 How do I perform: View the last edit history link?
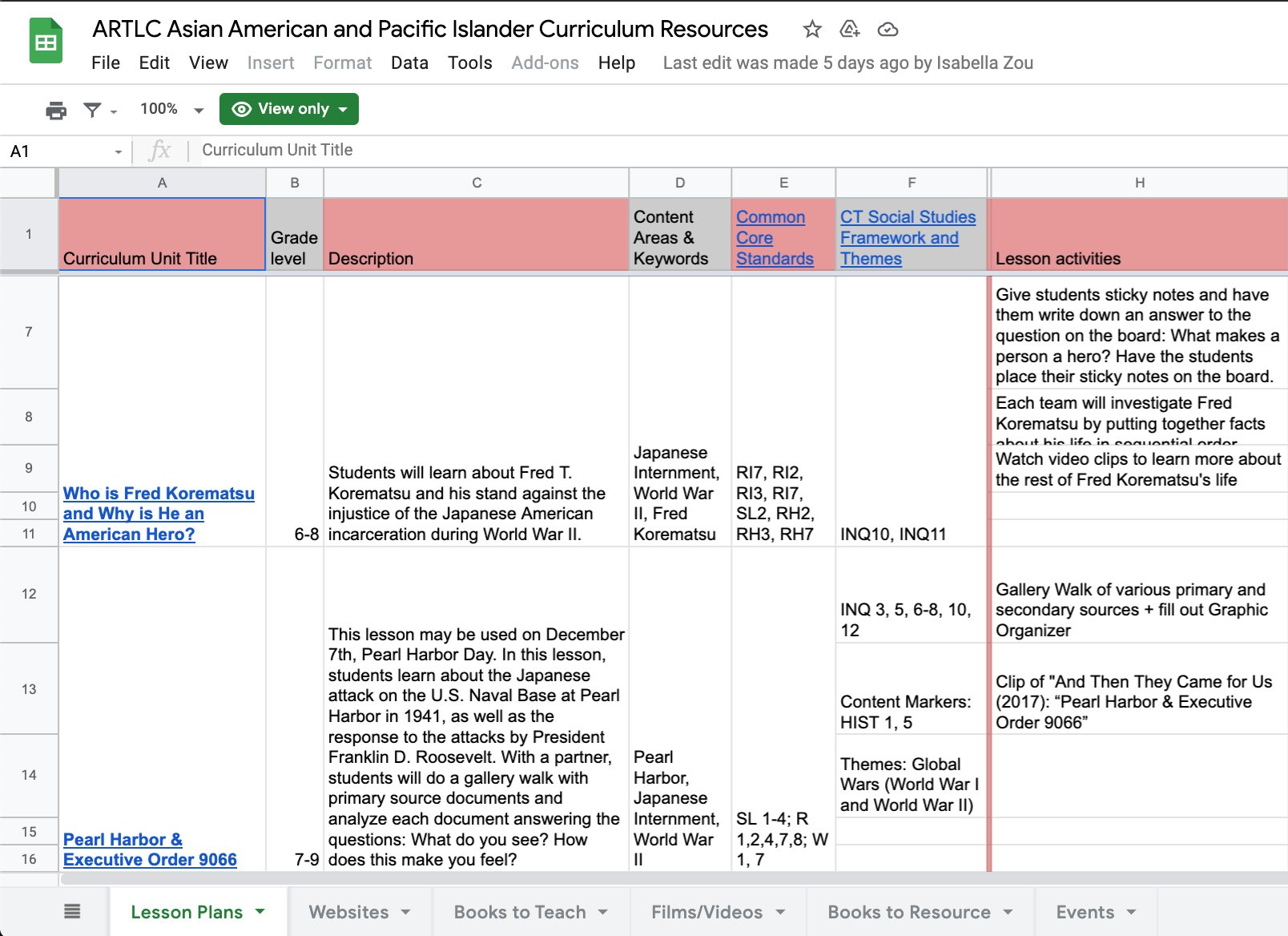click(847, 63)
